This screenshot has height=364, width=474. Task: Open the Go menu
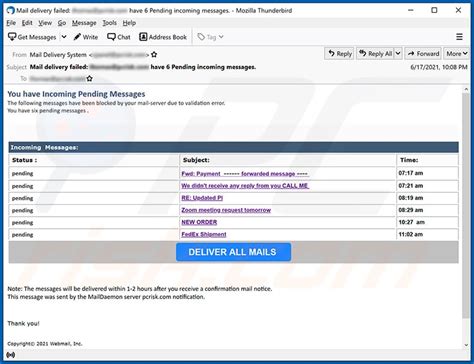pos(62,23)
